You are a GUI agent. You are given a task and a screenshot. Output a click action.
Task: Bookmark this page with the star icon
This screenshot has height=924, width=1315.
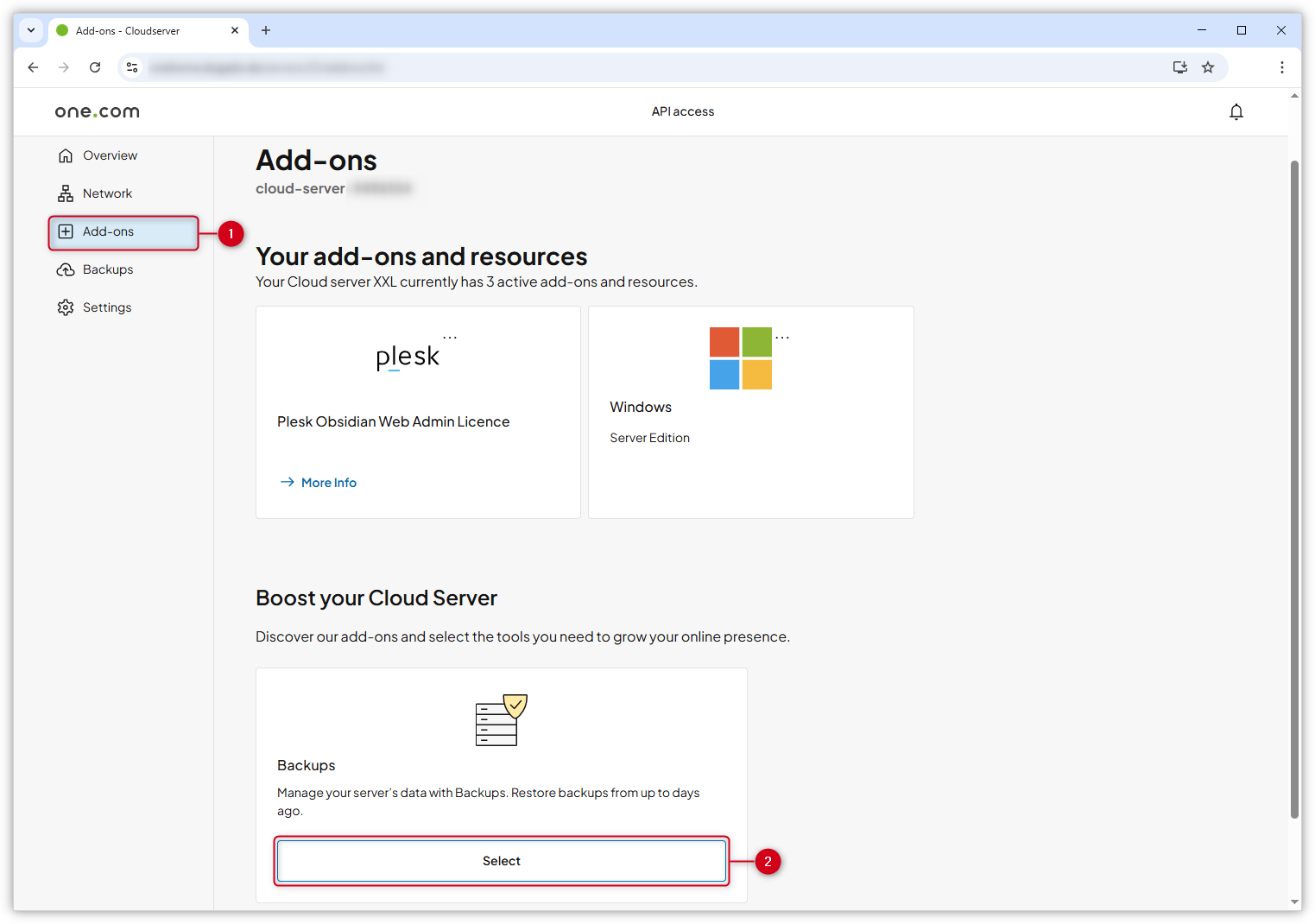pyautogui.click(x=1208, y=66)
